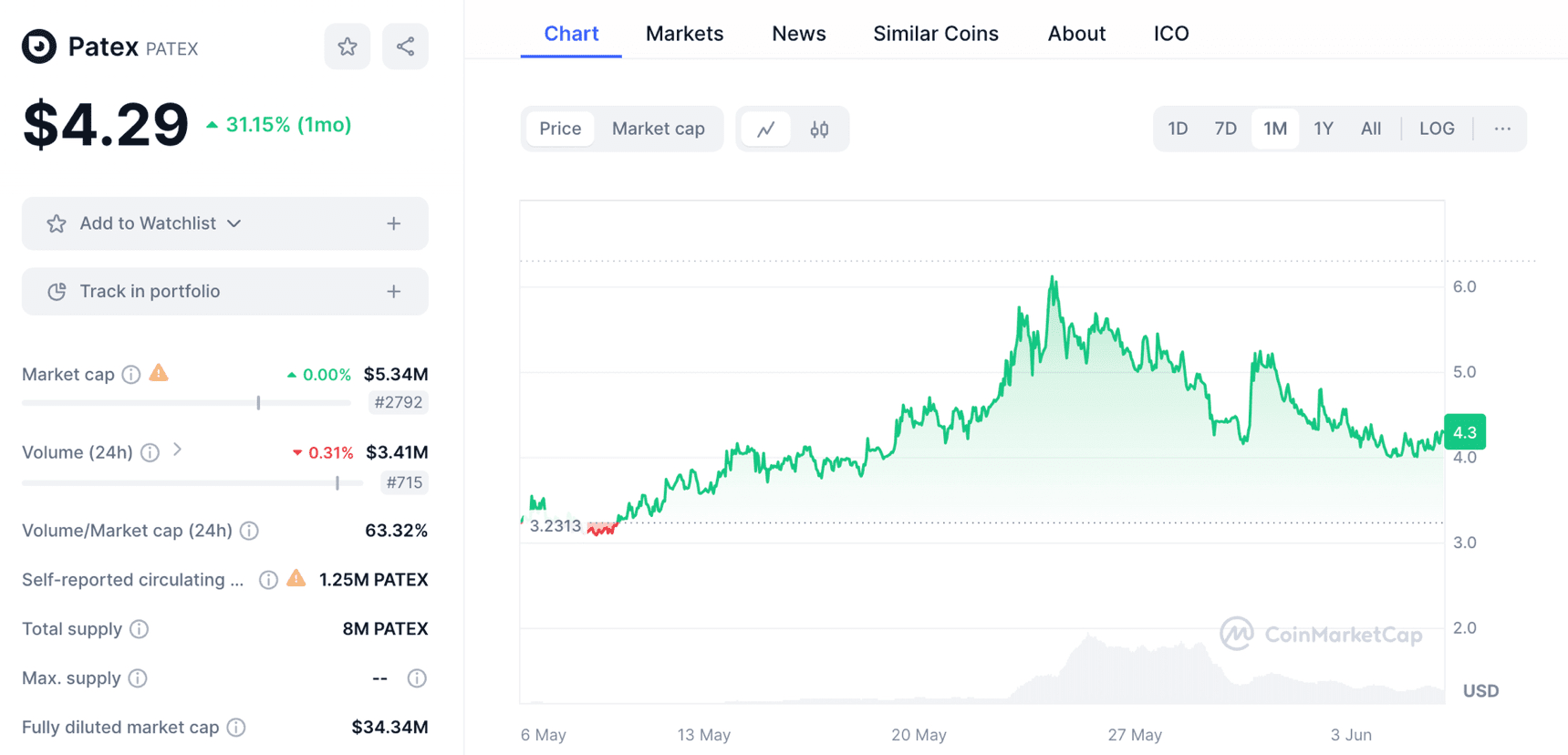Select the All time range button
This screenshot has height=755, width=1568.
[1370, 129]
